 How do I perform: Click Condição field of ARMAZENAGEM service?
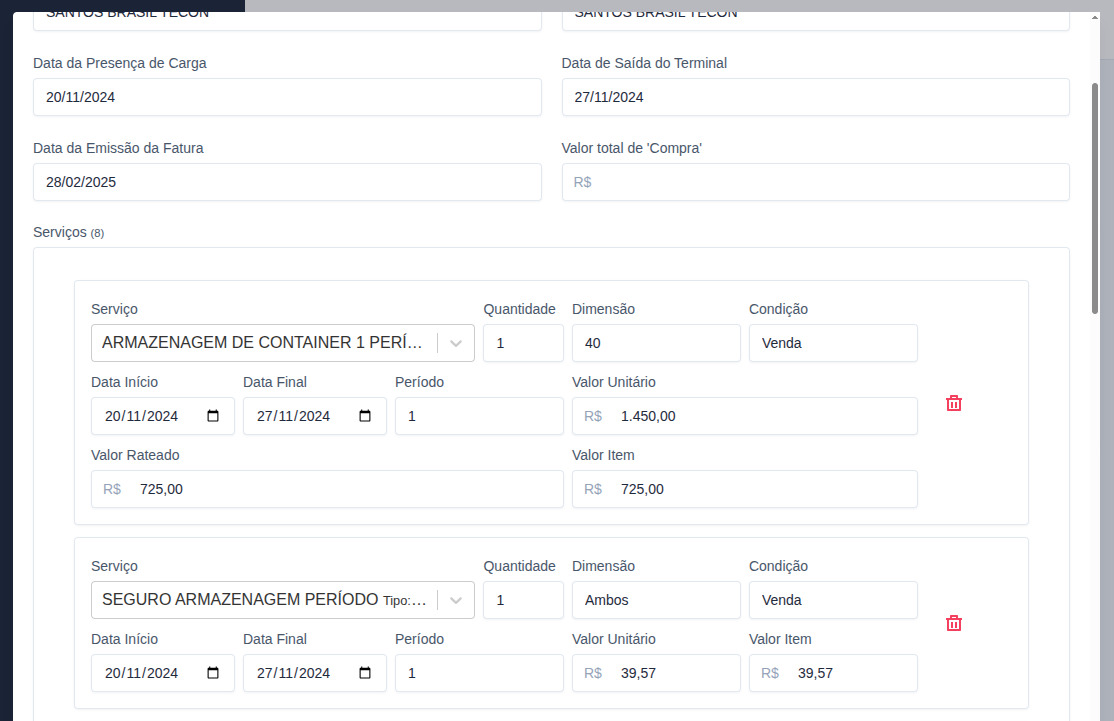tap(833, 343)
